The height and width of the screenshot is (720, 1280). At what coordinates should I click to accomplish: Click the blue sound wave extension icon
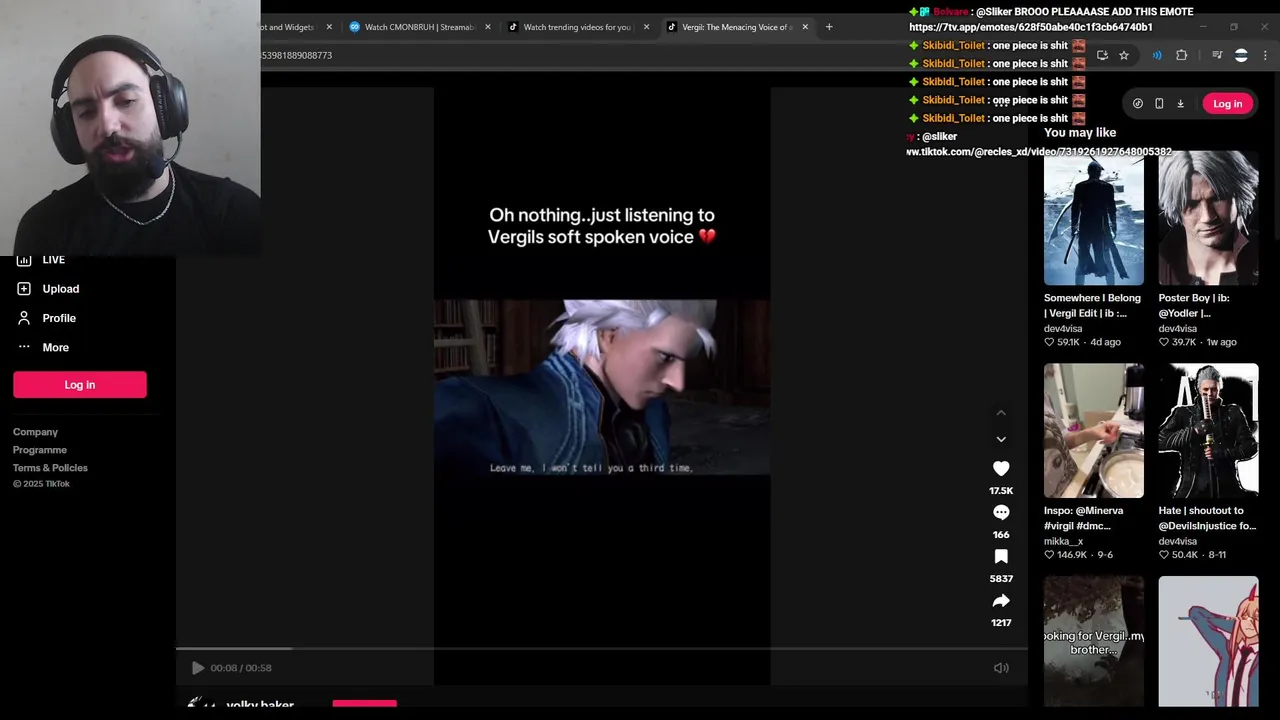(x=1157, y=55)
